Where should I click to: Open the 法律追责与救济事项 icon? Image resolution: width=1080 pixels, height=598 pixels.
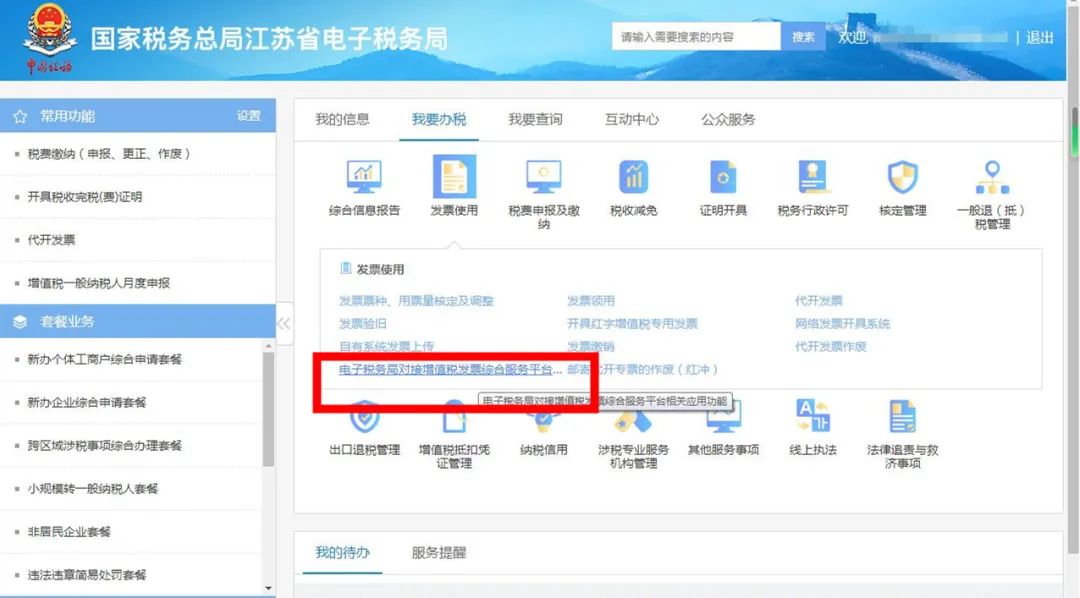(902, 415)
